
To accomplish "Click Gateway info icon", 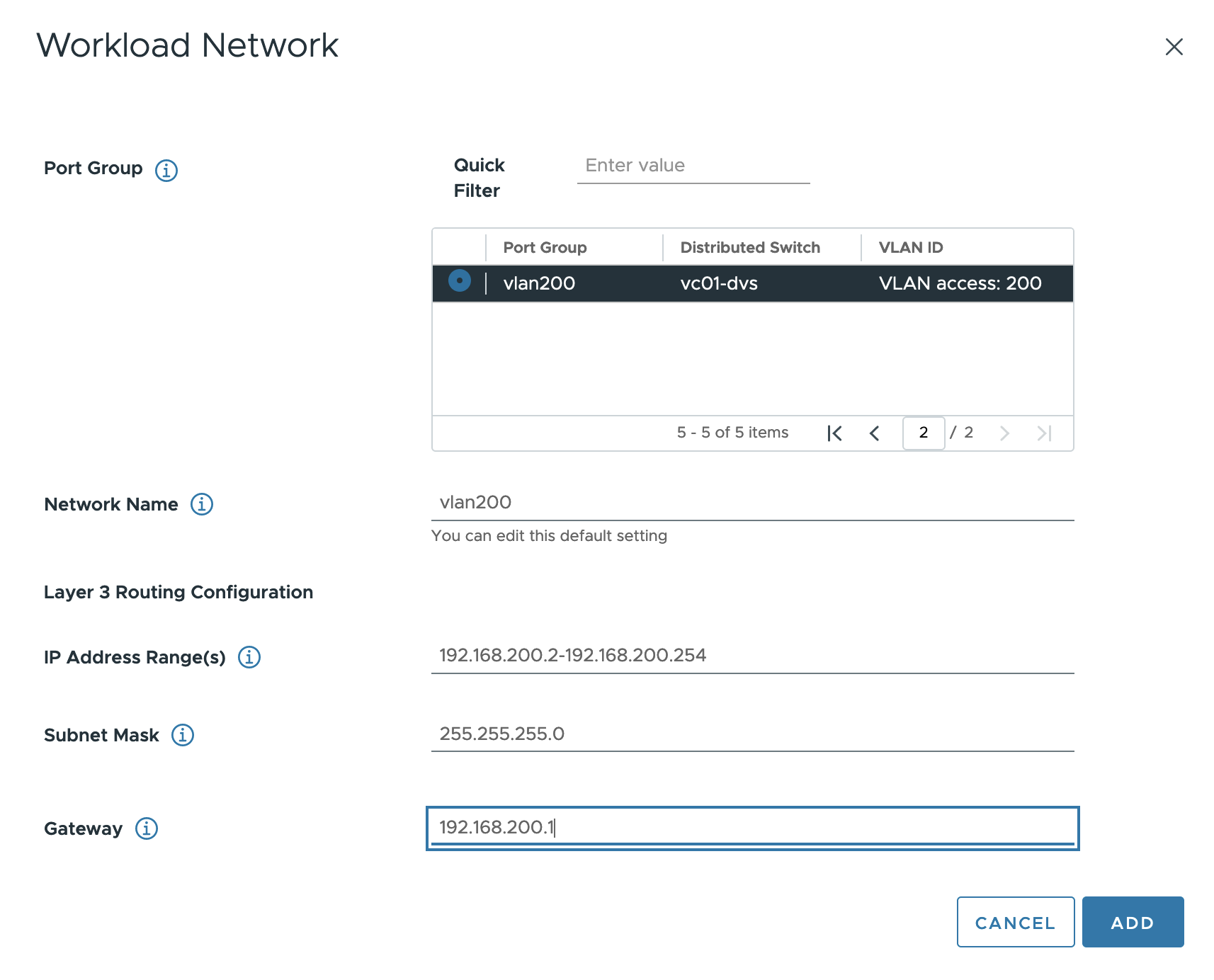I will tap(147, 828).
